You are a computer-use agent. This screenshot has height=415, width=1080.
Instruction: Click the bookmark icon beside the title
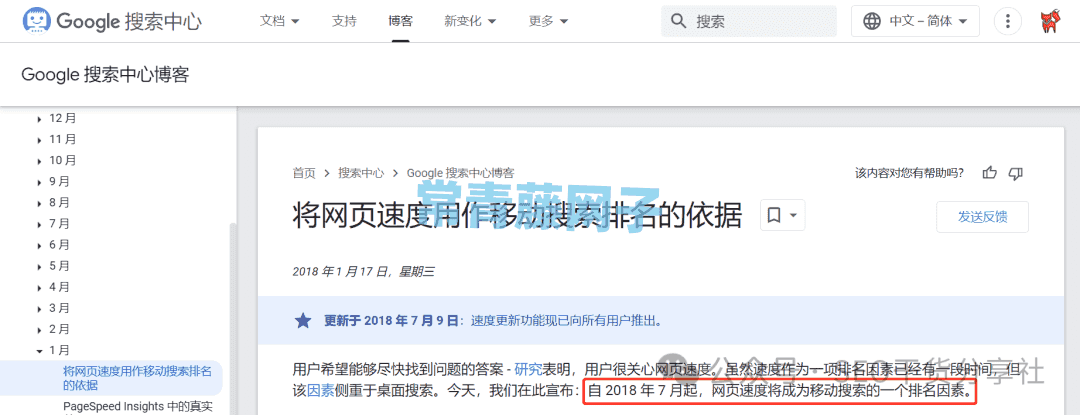774,216
